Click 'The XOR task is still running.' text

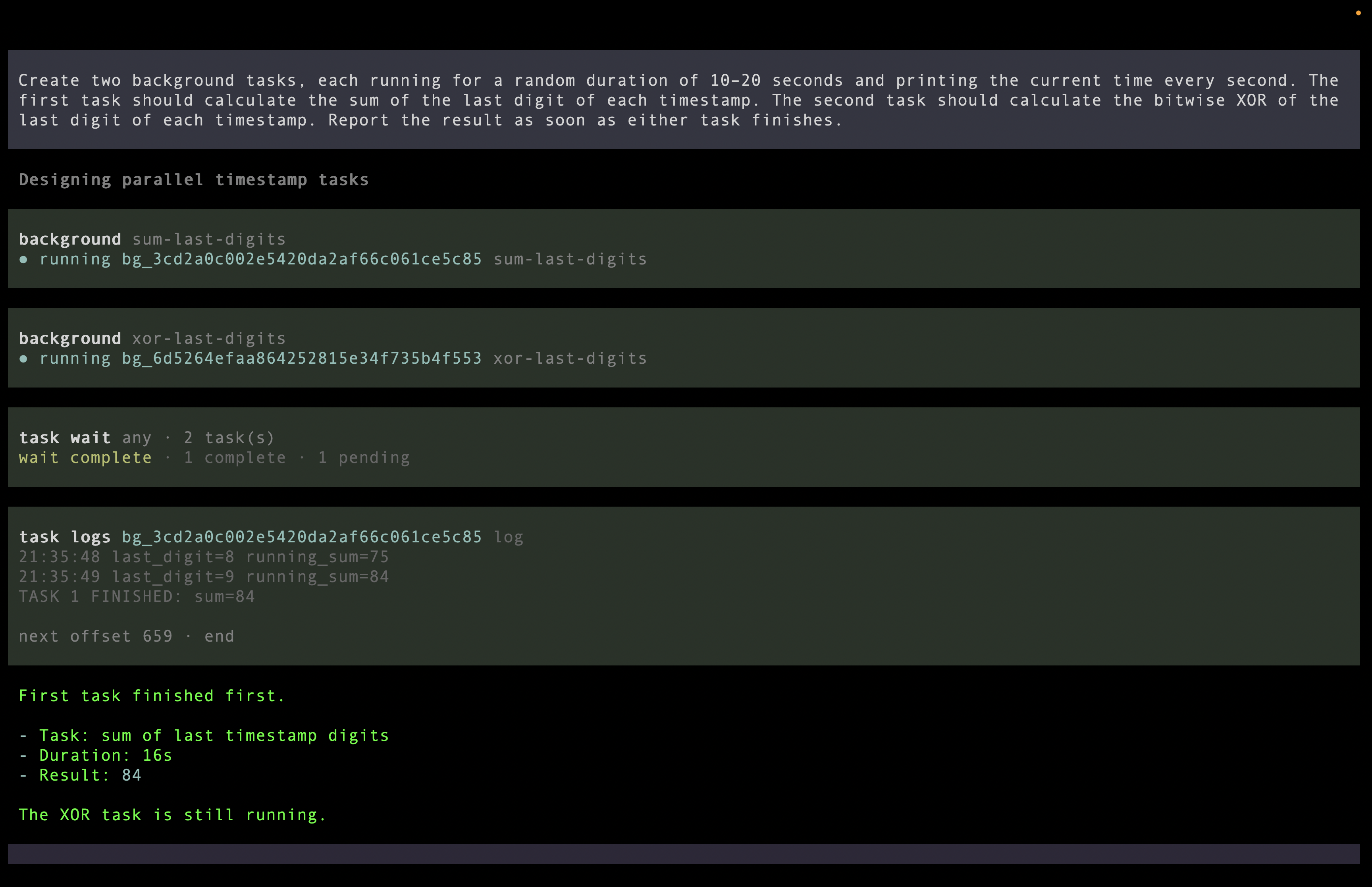[172, 815]
